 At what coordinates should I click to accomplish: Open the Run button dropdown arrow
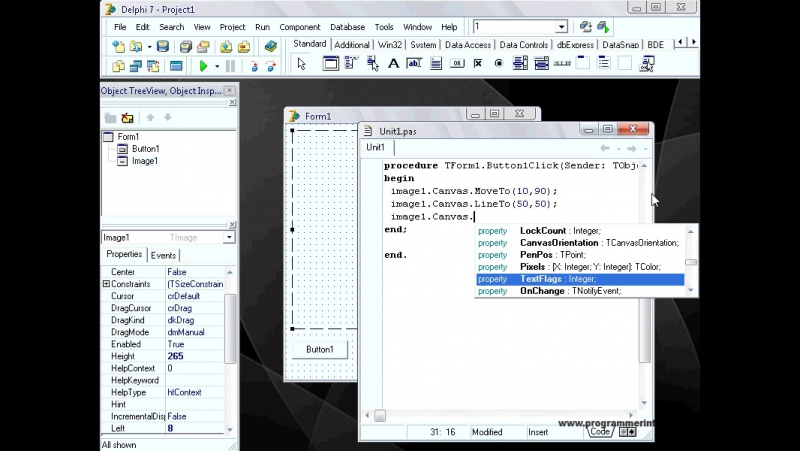coord(217,66)
